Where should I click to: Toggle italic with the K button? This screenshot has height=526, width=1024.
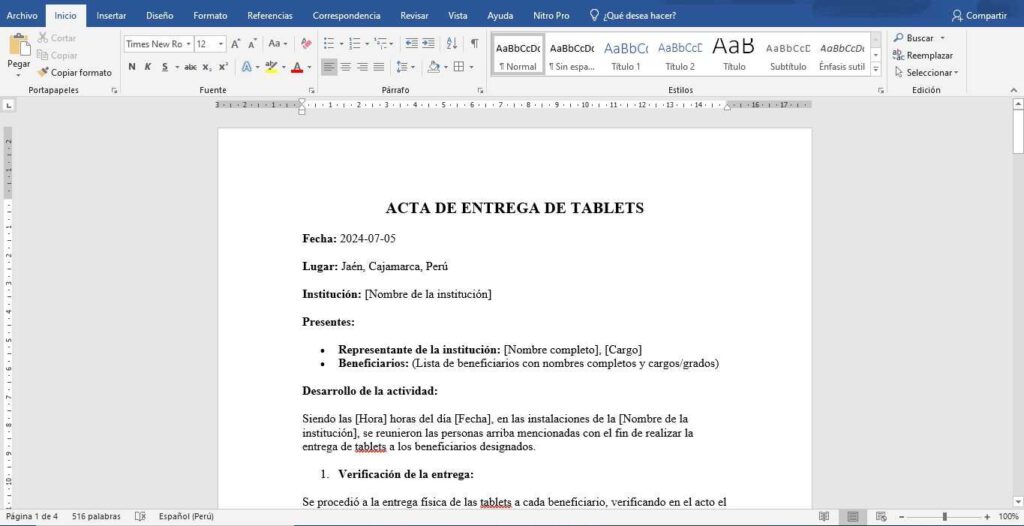pos(148,67)
